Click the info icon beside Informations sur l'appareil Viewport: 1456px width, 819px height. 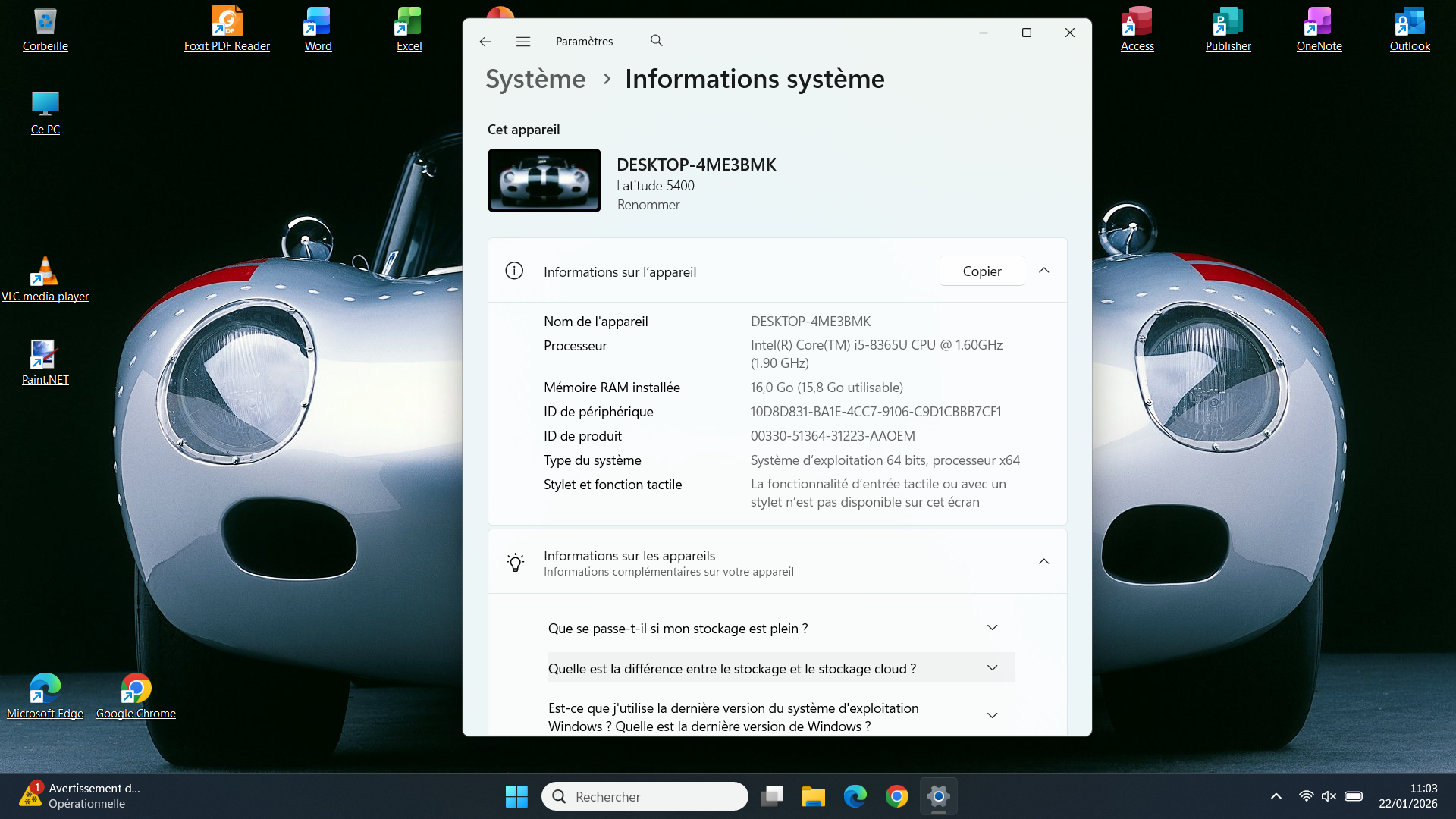[x=514, y=271]
